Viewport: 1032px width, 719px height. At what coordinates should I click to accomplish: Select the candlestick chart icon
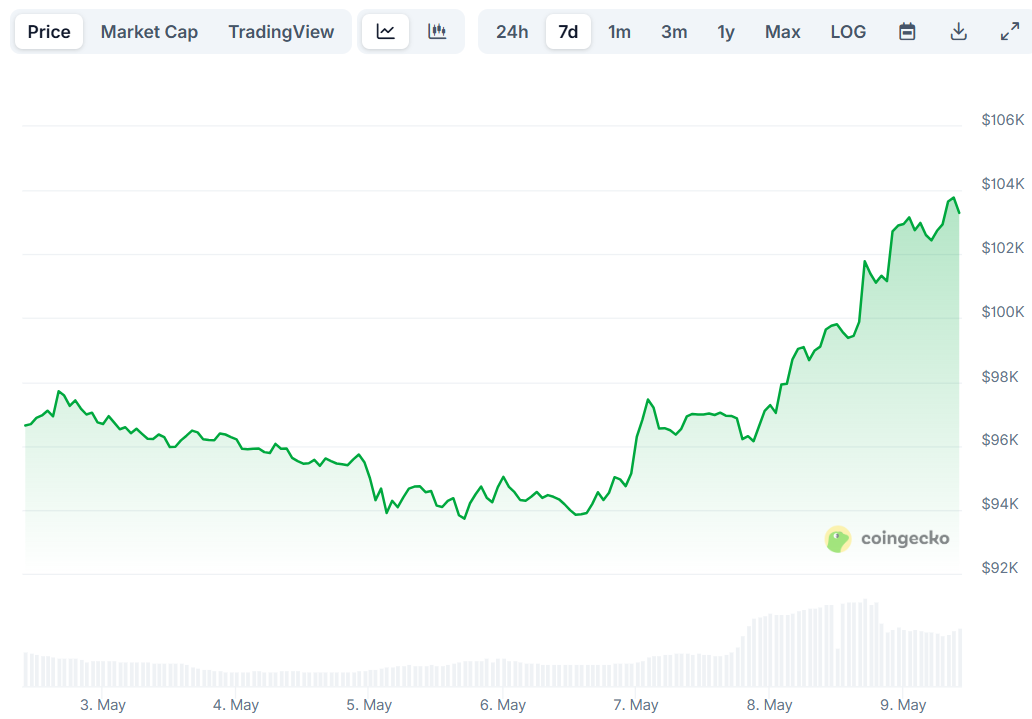[437, 31]
